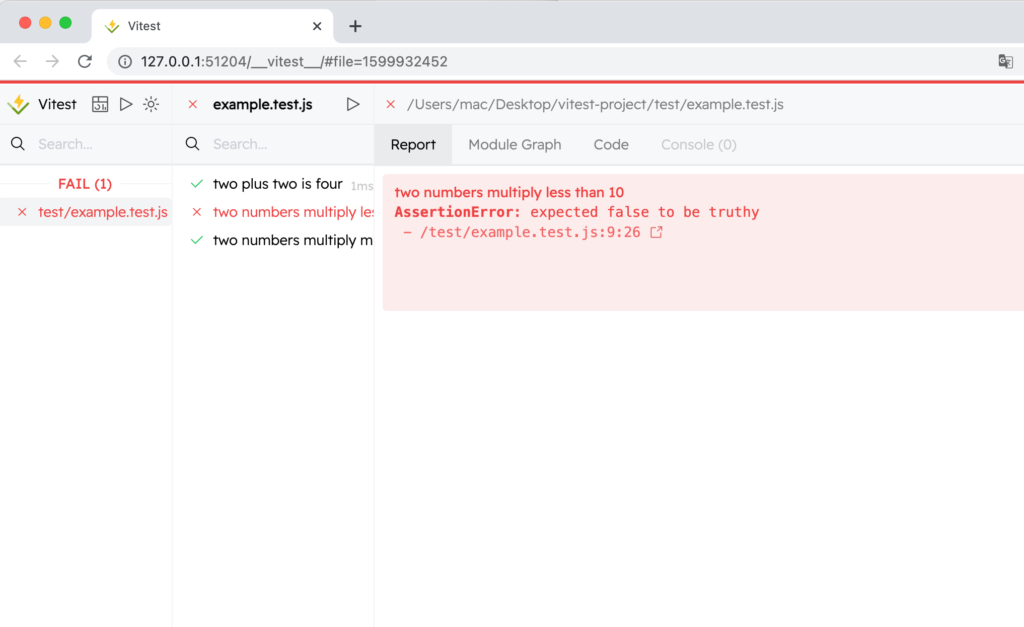Open the Console (0) tab

(698, 144)
